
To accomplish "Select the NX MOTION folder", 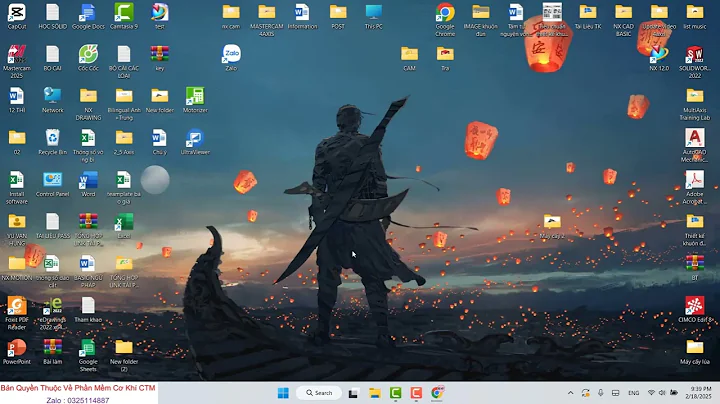I will (17, 268).
